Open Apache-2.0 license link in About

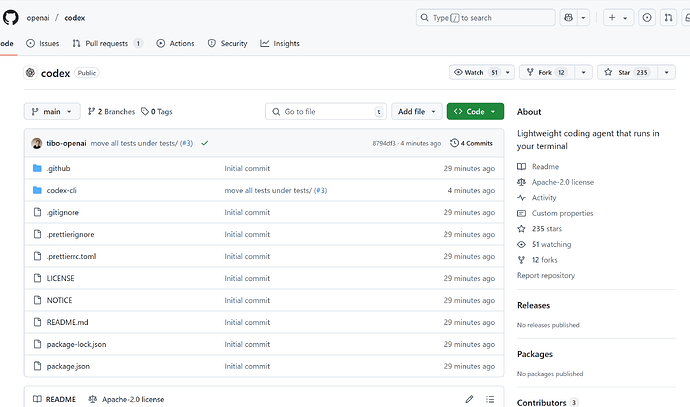tap(555, 182)
